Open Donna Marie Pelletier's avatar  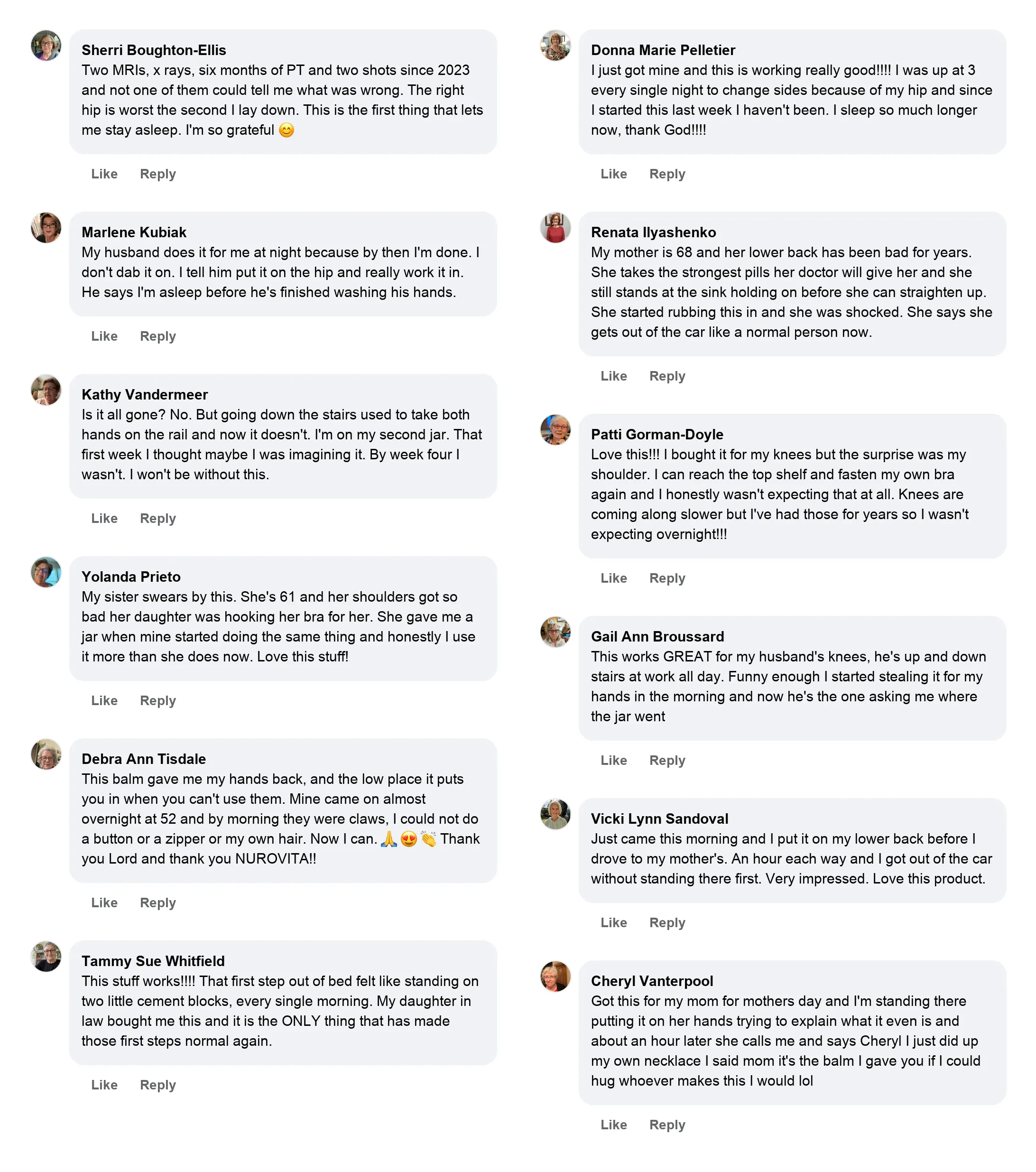pyautogui.click(x=555, y=45)
